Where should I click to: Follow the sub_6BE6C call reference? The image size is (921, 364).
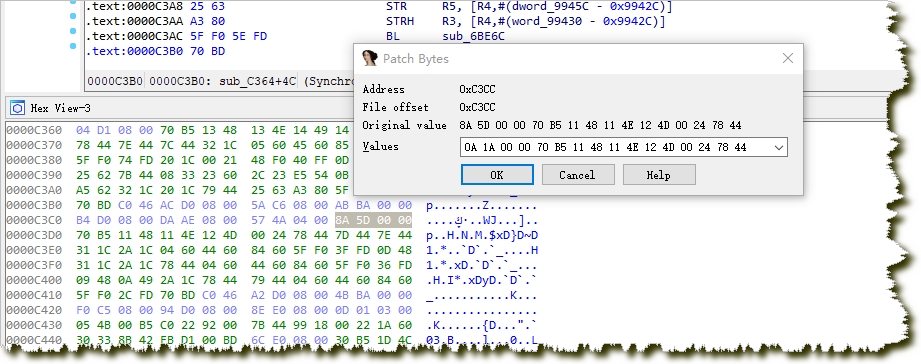(473, 36)
